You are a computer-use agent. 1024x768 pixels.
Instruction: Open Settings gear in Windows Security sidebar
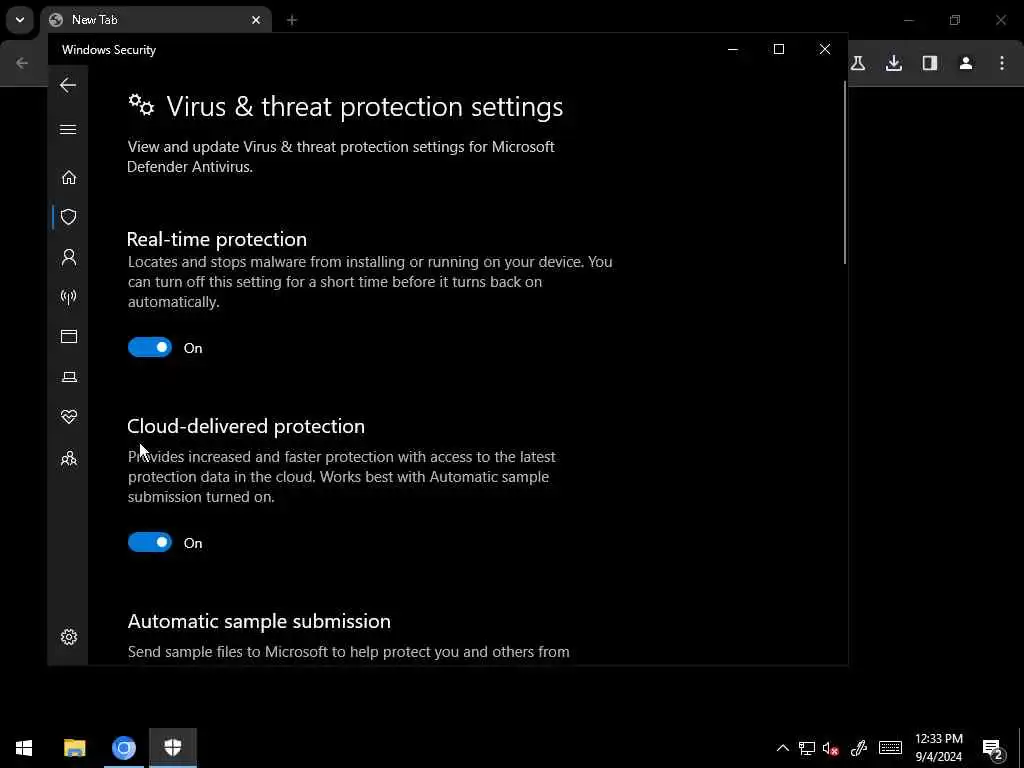(x=69, y=637)
